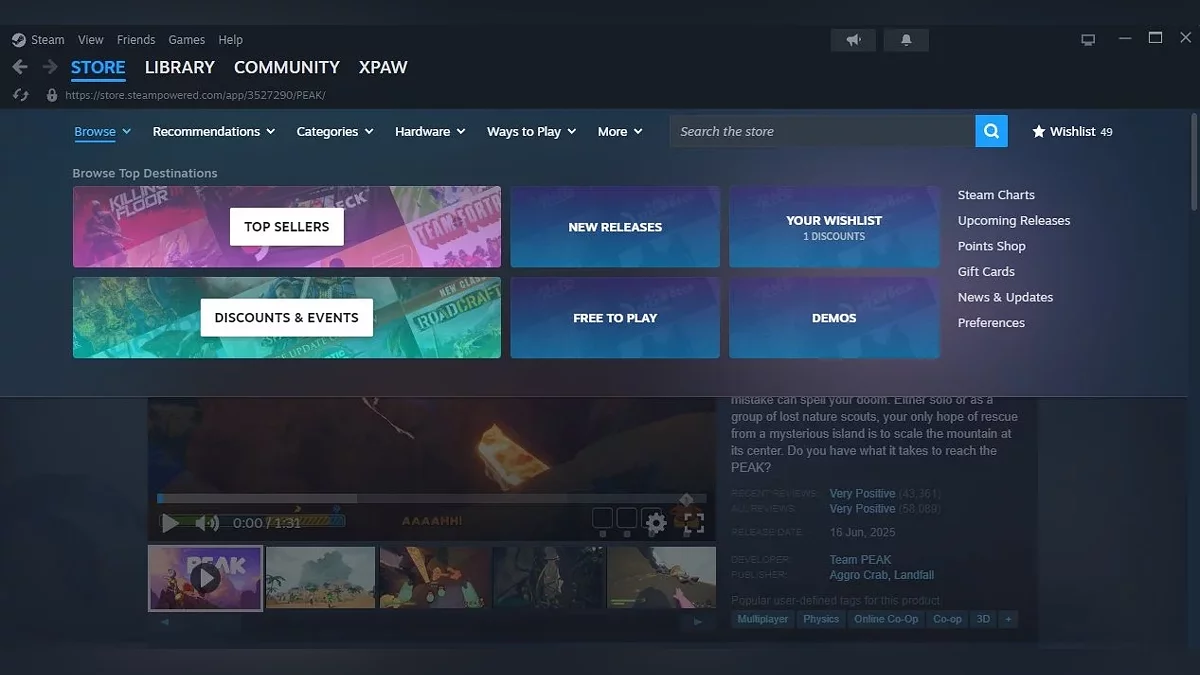
Task: Expand the More dropdown
Action: (620, 131)
